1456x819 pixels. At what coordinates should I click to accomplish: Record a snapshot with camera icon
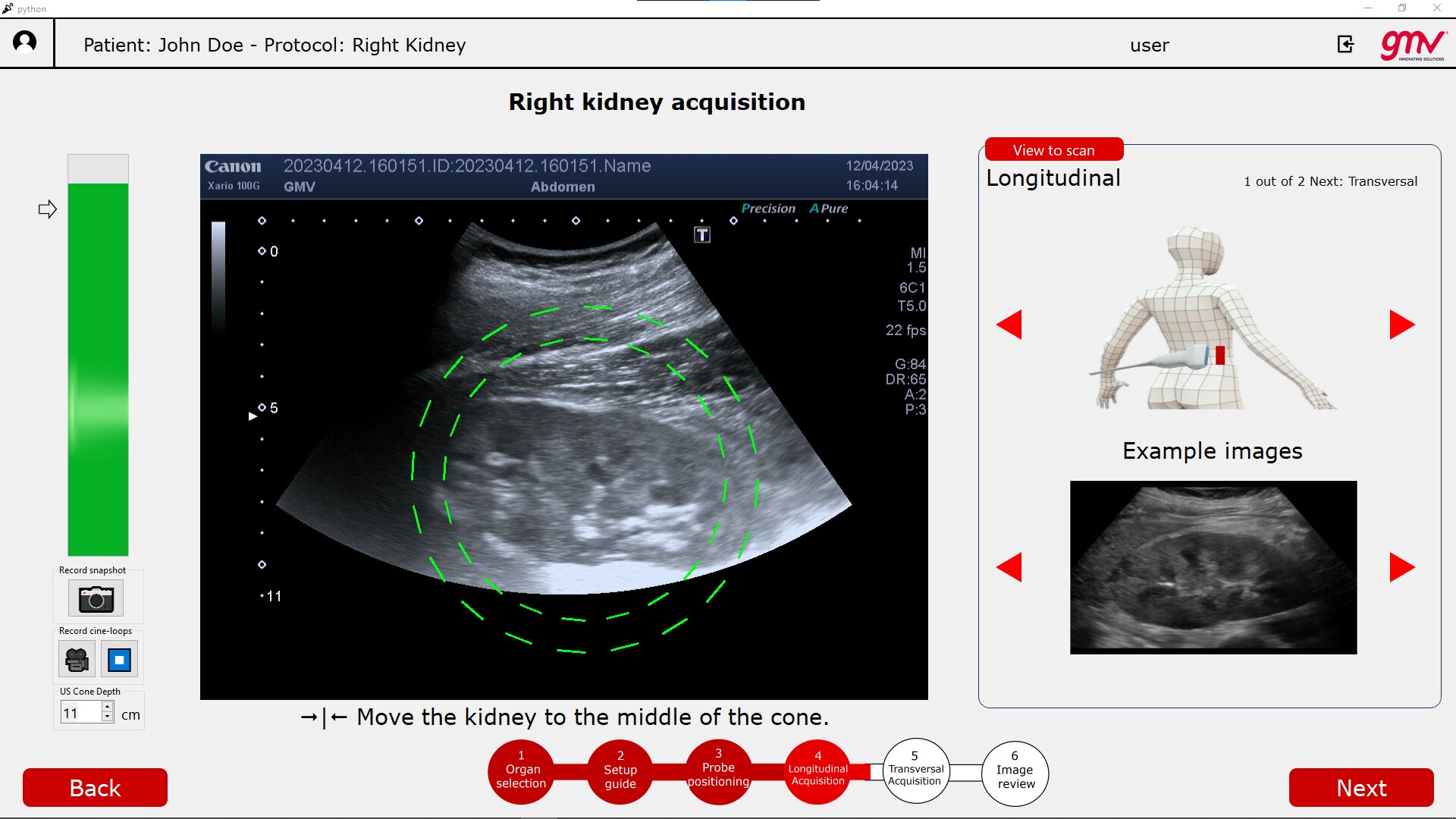coord(96,598)
